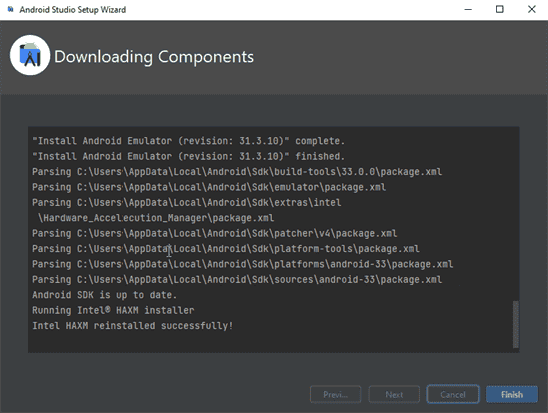The width and height of the screenshot is (548, 413).
Task: Minimize the Setup Wizard window
Action: coord(468,9)
